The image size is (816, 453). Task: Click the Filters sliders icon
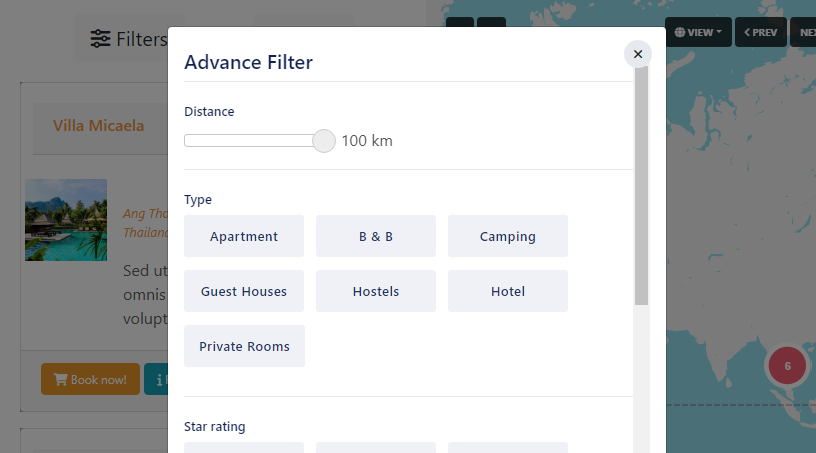click(100, 39)
